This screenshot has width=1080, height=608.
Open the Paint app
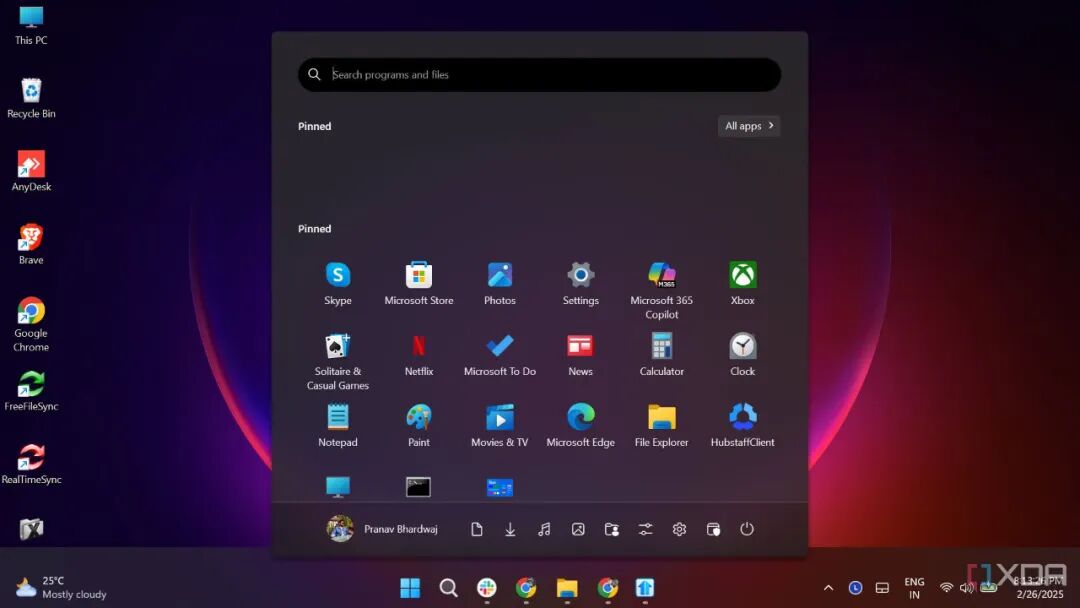(419, 426)
